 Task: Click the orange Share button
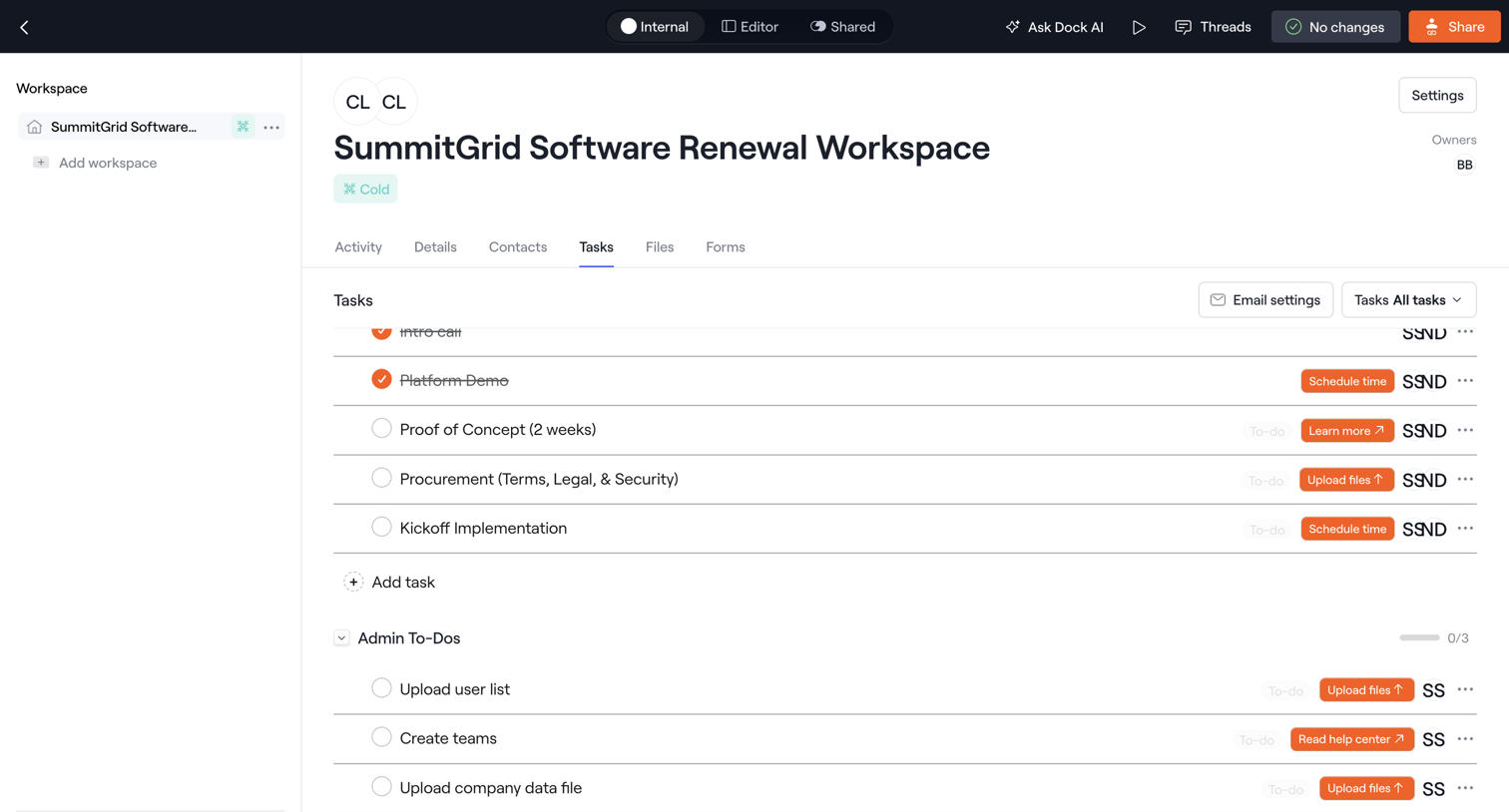pyautogui.click(x=1454, y=27)
